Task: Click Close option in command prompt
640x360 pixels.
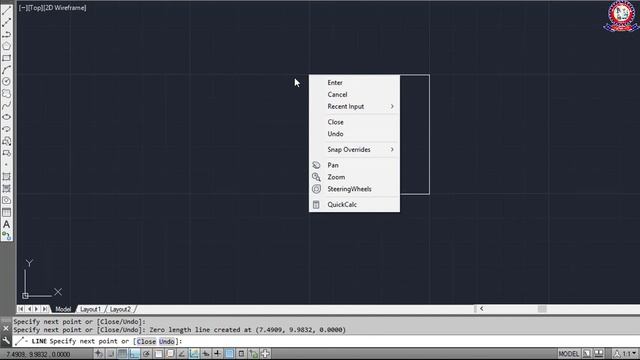Action: 146,341
